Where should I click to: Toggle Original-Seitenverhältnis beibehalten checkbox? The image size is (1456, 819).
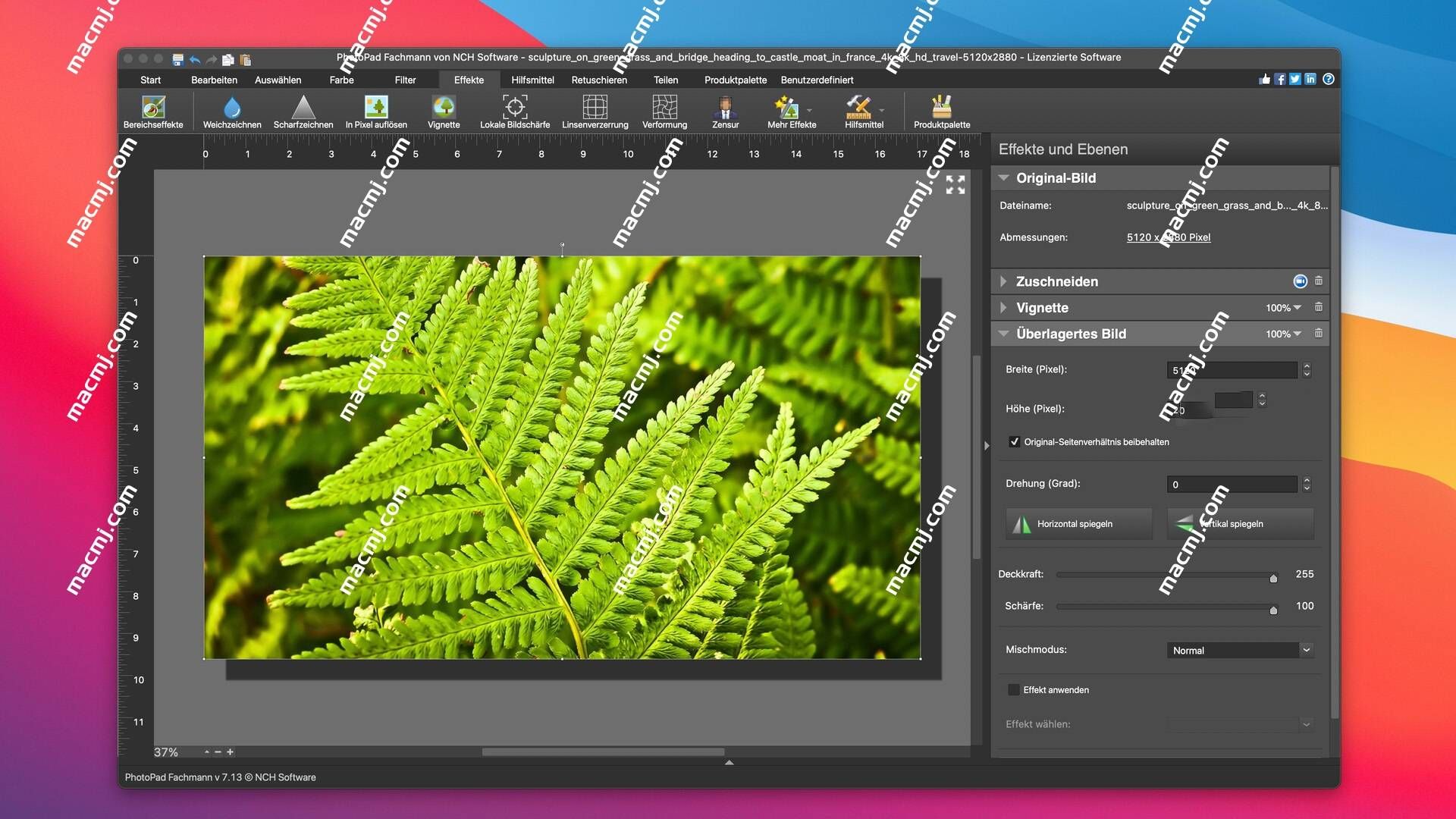point(1014,442)
